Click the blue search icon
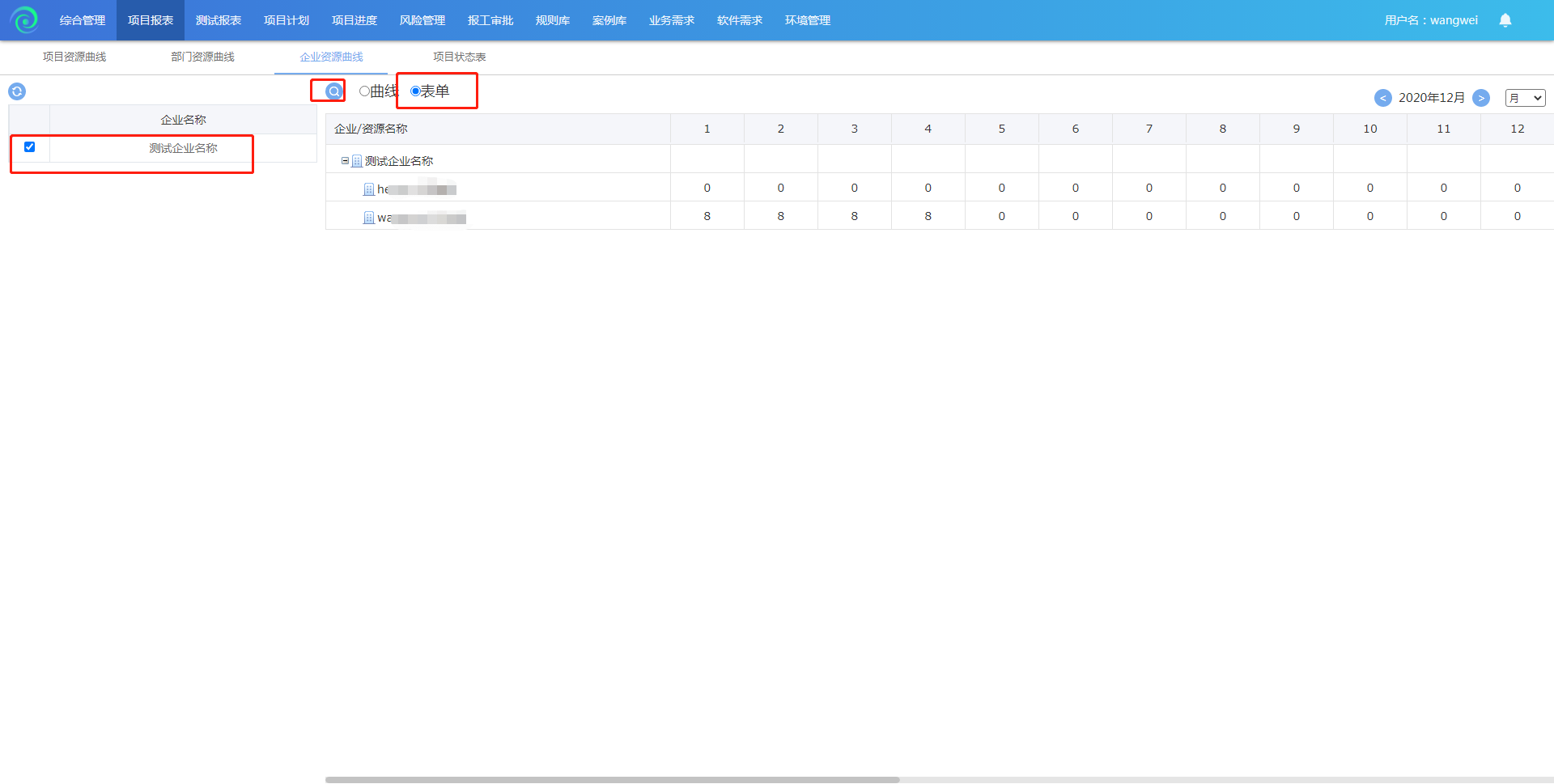This screenshot has height=784, width=1554. point(333,91)
